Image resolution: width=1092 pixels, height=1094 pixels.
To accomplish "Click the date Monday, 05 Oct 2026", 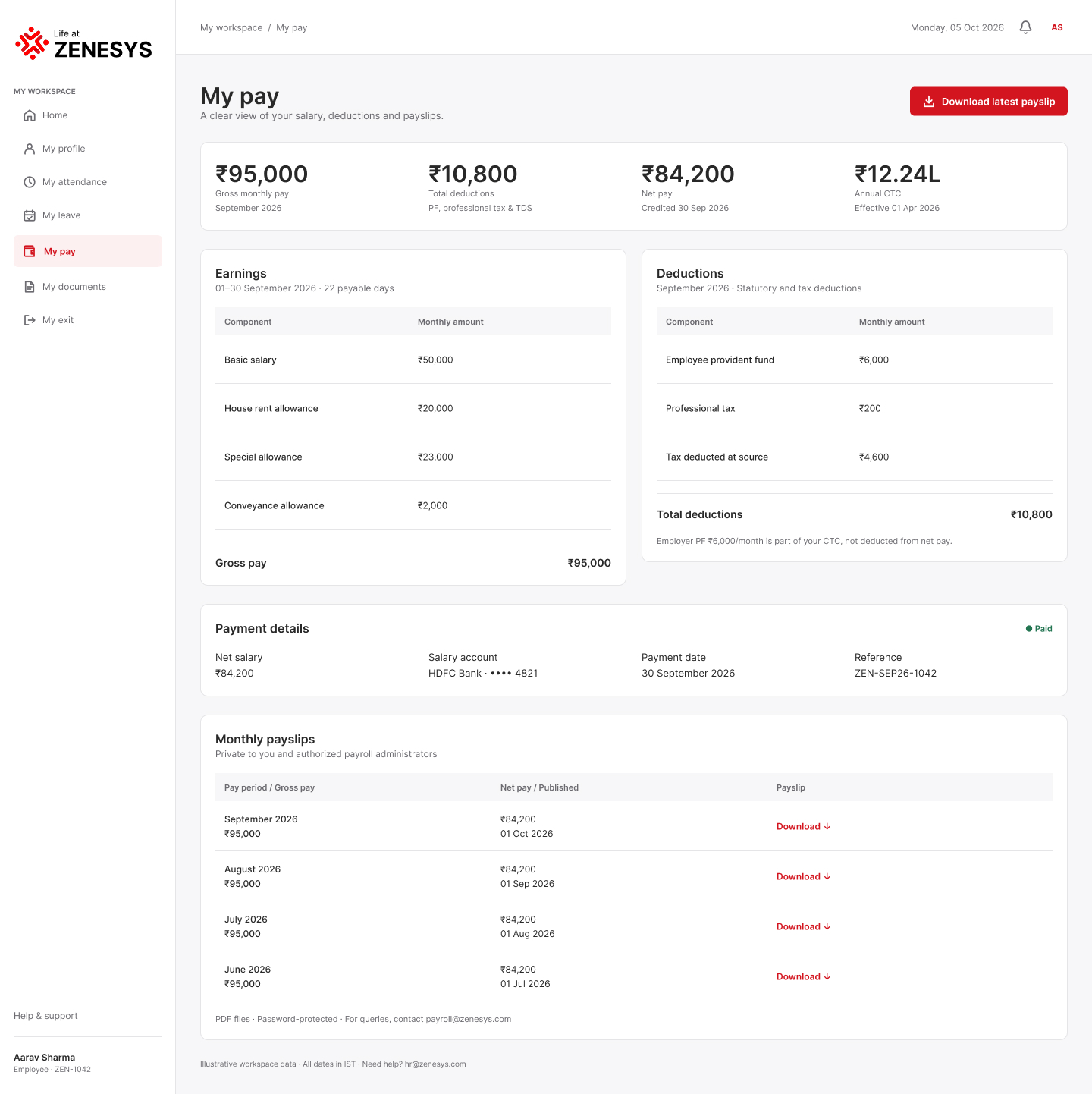I will tap(957, 27).
